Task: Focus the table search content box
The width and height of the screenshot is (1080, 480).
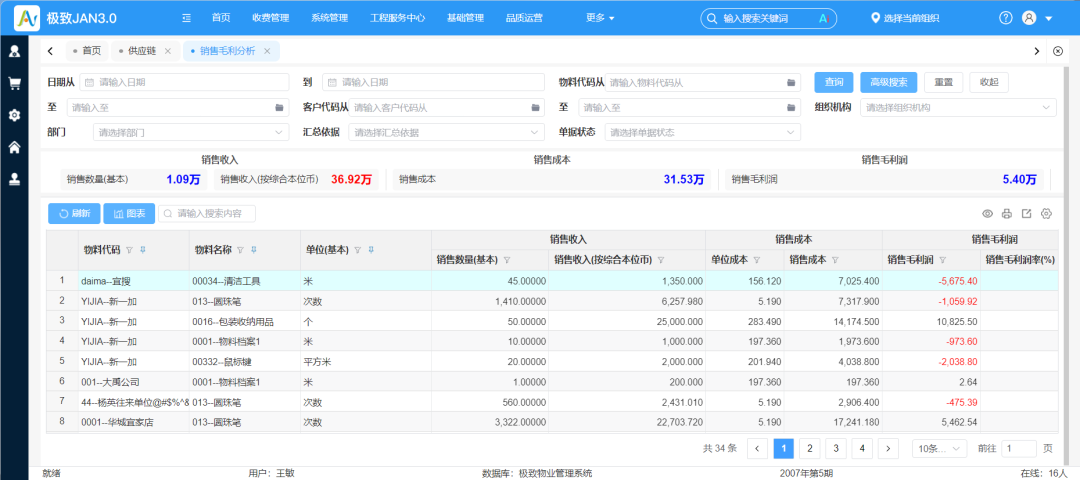Action: pos(207,213)
